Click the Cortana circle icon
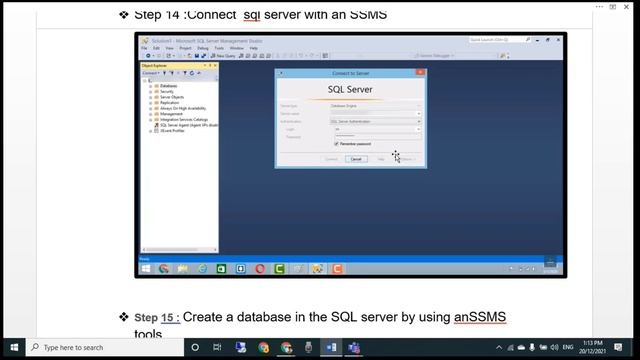640x360 pixels. (195, 347)
